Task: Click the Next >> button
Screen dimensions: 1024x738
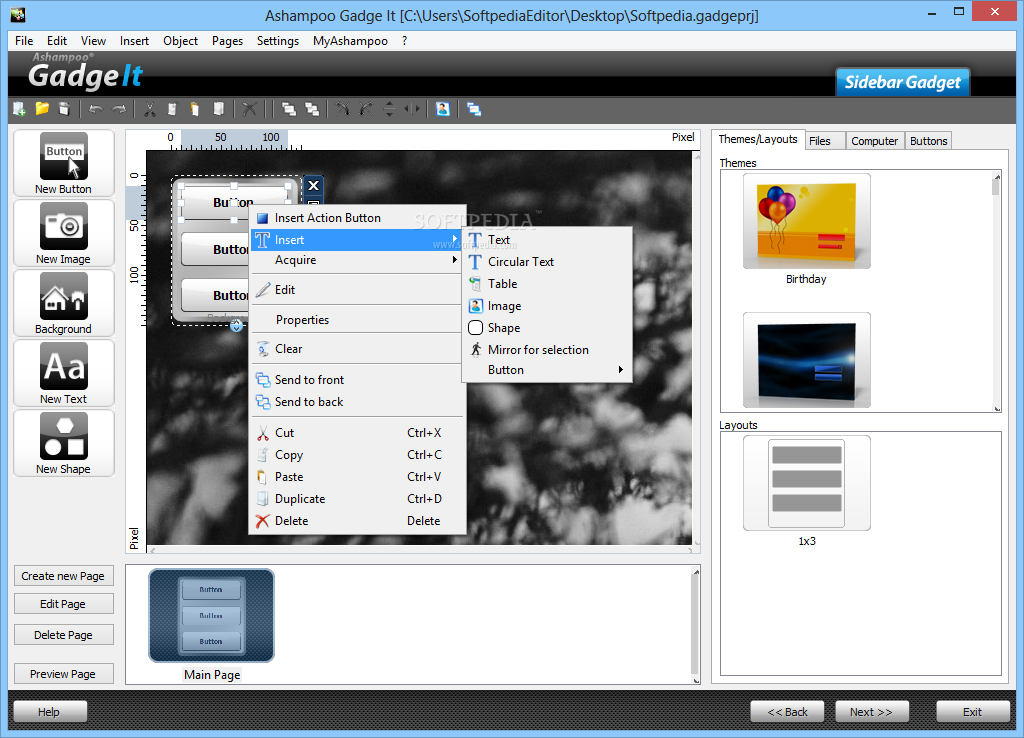Action: coord(871,712)
